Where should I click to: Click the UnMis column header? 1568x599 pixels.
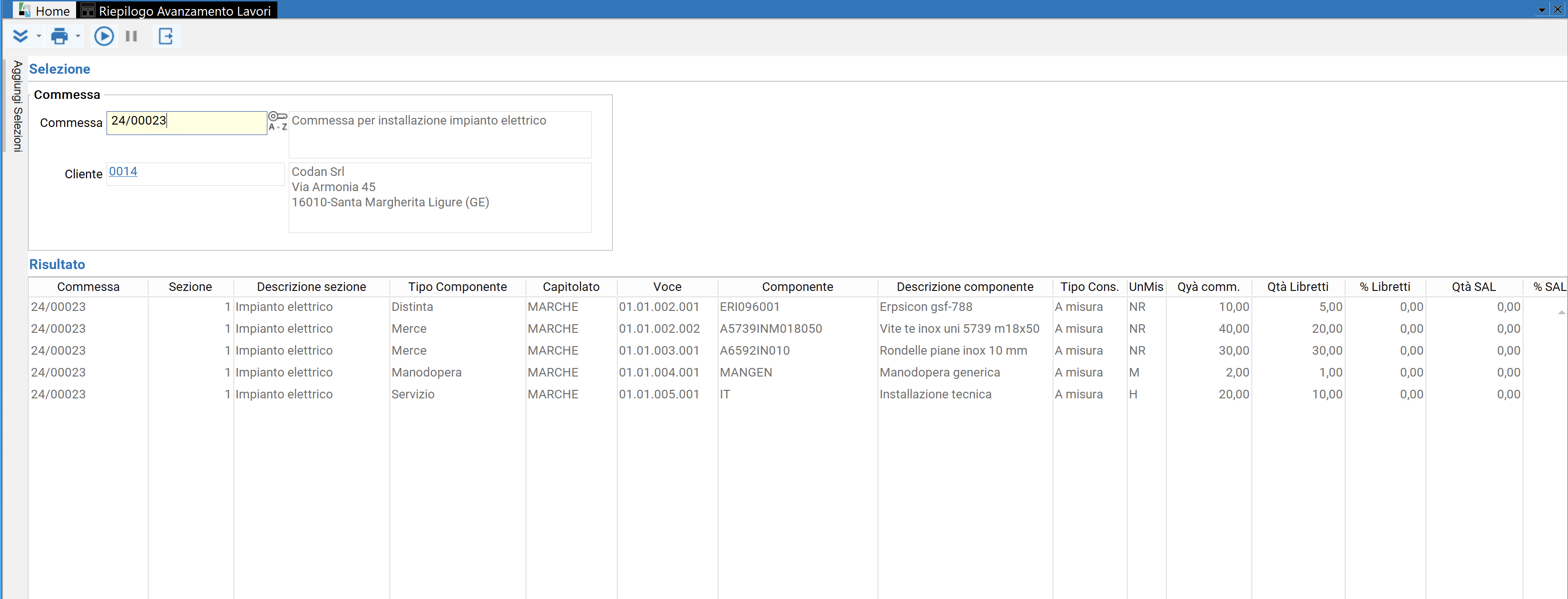(x=1146, y=287)
